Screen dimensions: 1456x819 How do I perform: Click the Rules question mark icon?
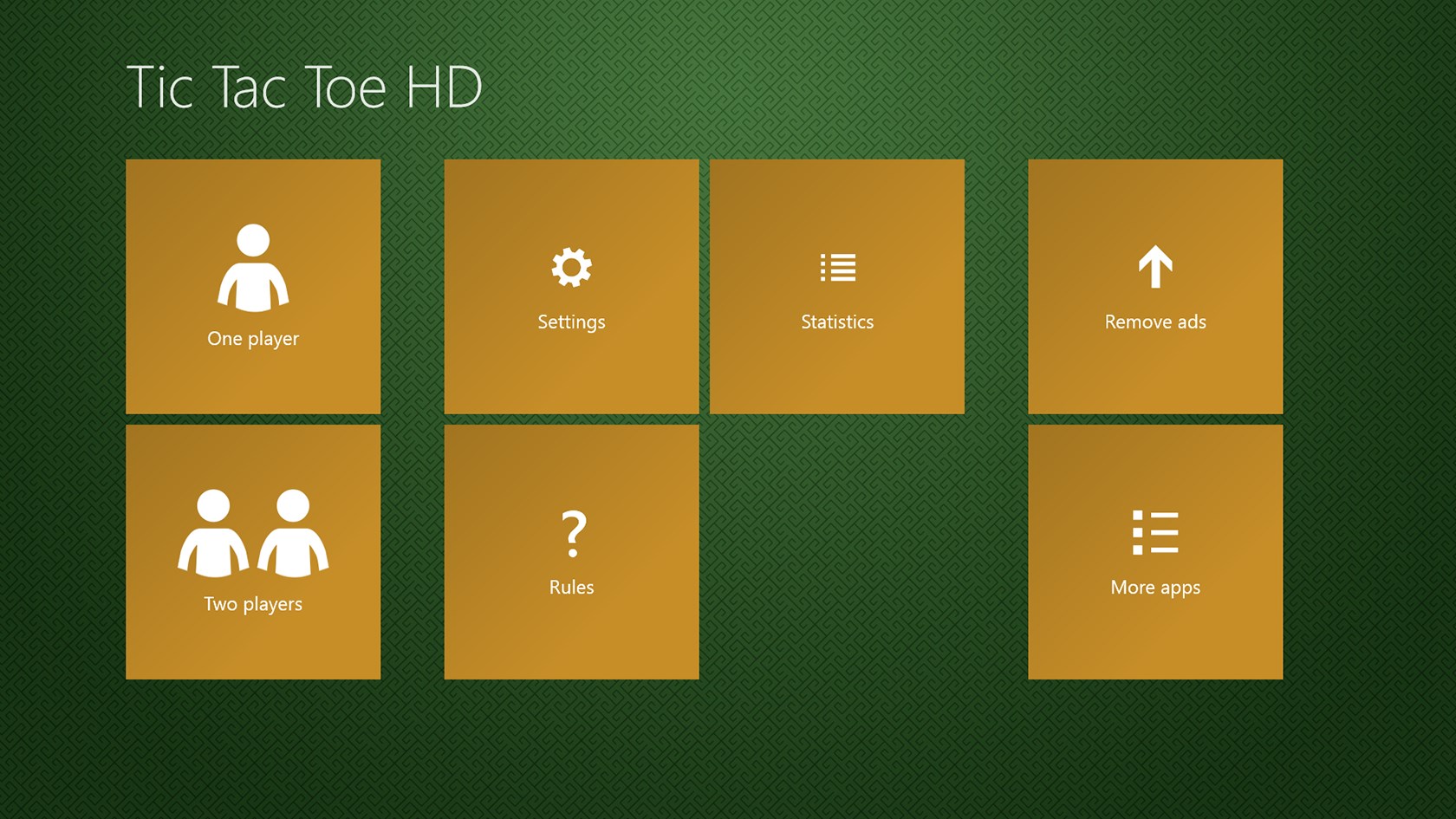point(573,533)
